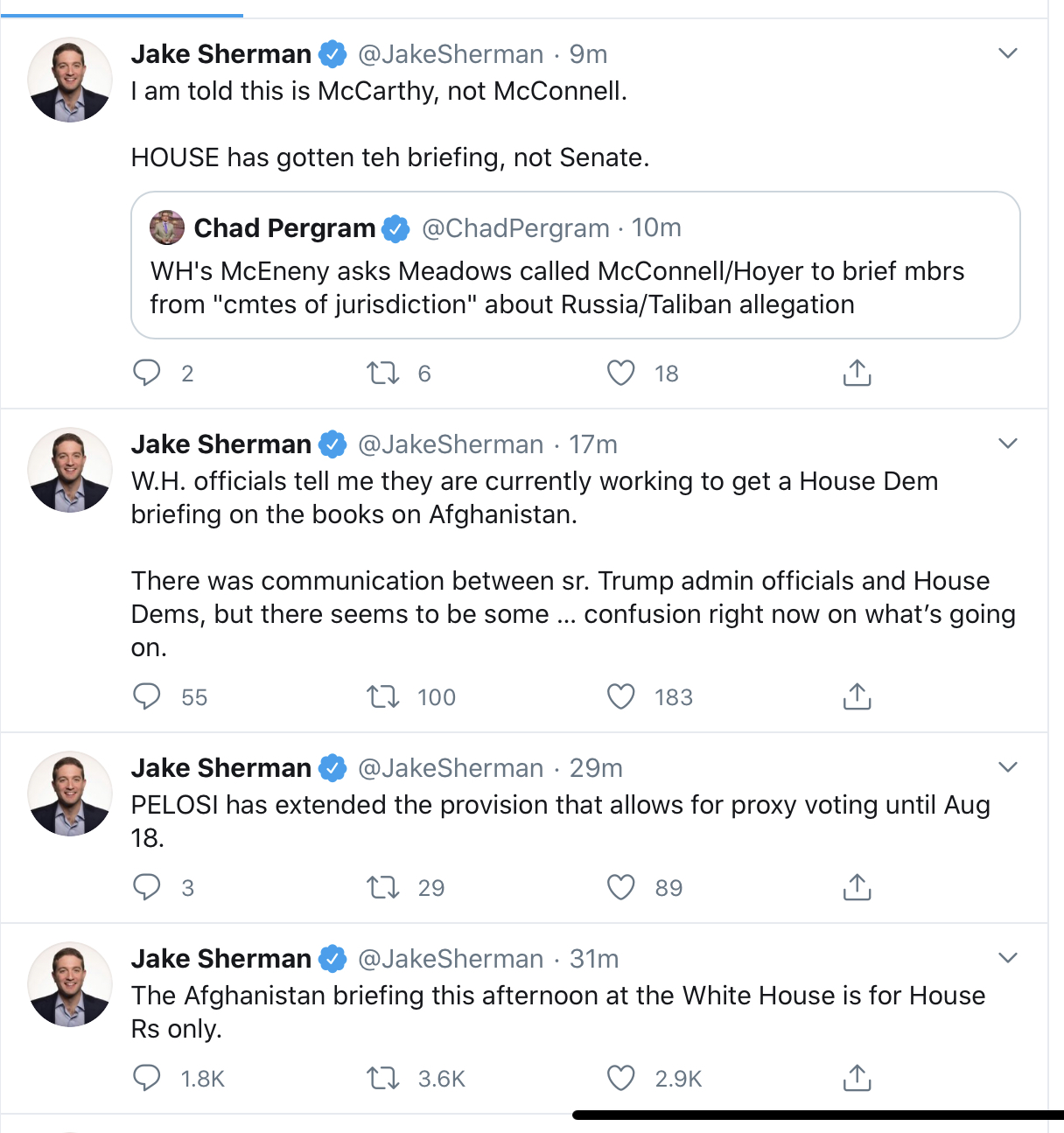Viewport: 1064px width, 1133px height.
Task: Click Jake Sherman's avatar on the 9m tweet
Action: pos(70,80)
